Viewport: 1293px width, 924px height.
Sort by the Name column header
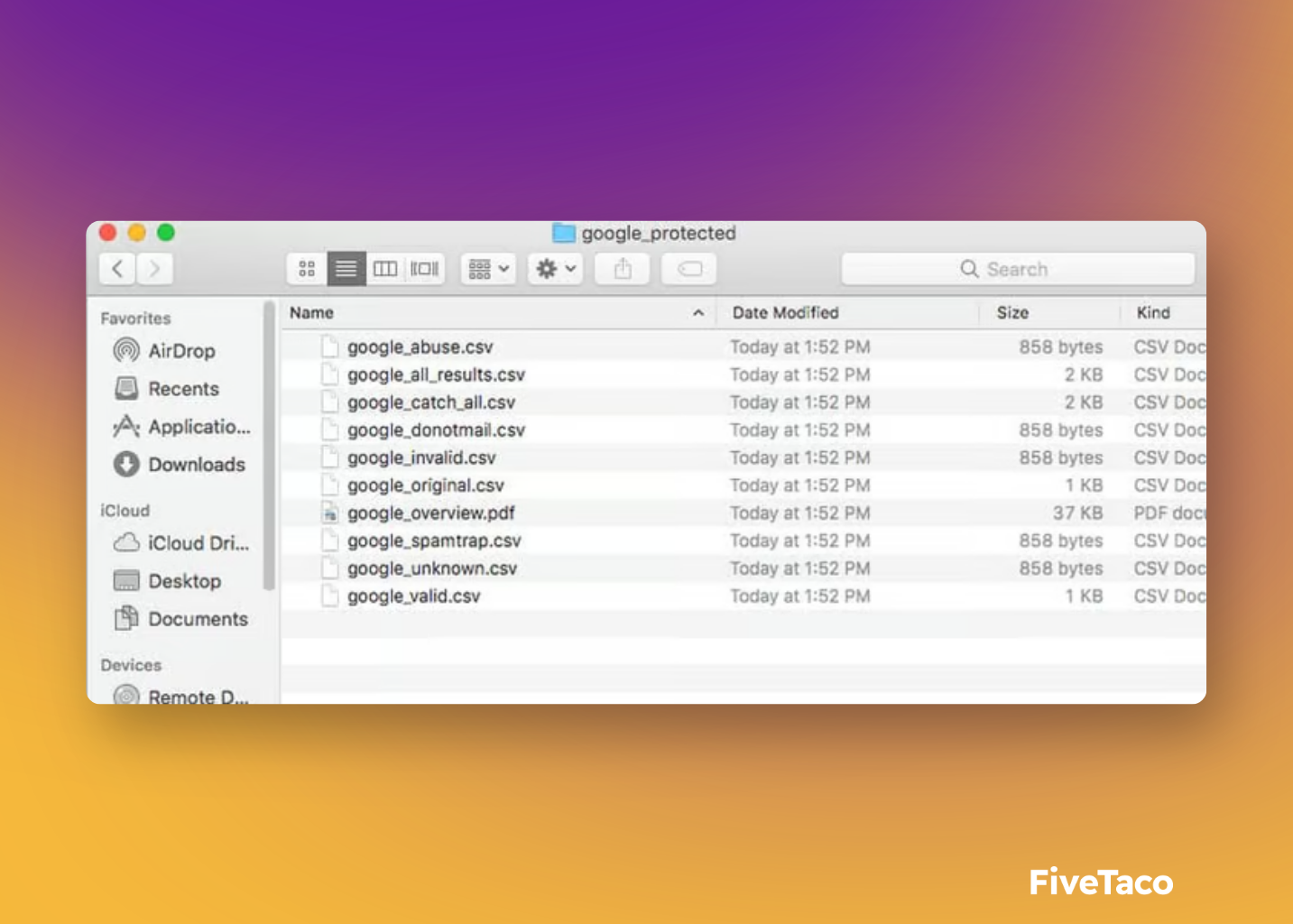(311, 312)
